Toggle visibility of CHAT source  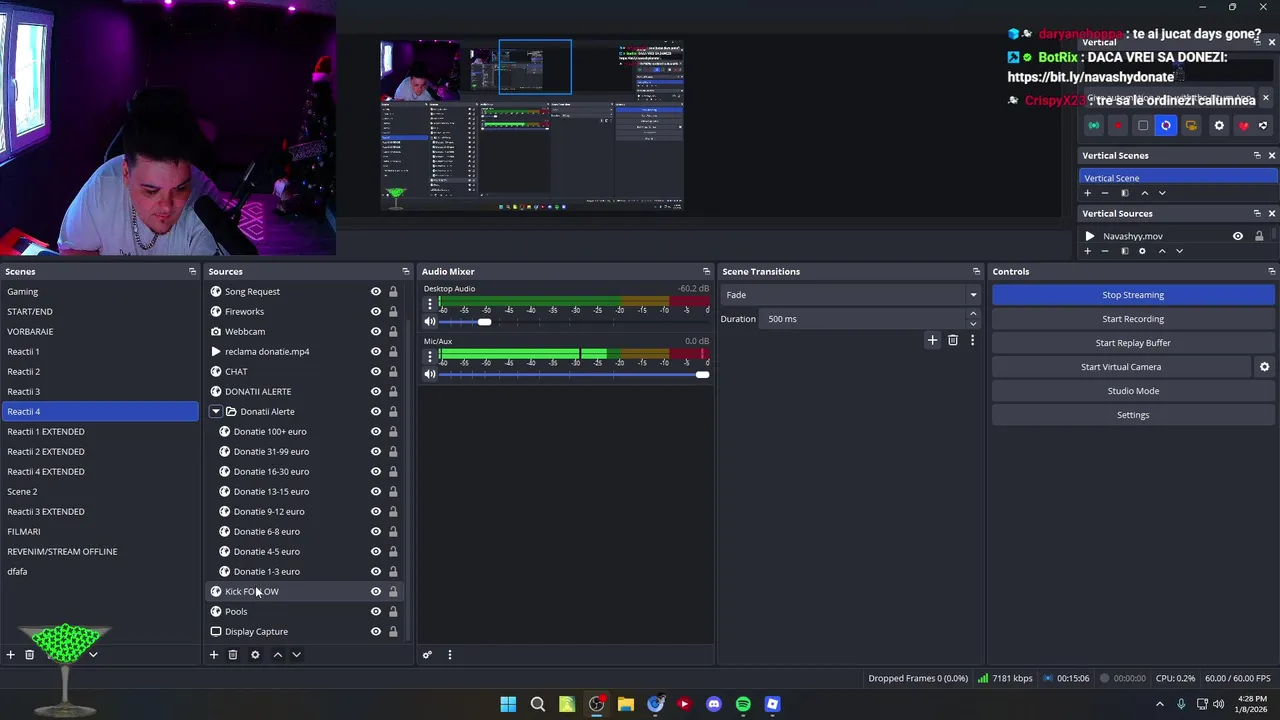coord(376,371)
